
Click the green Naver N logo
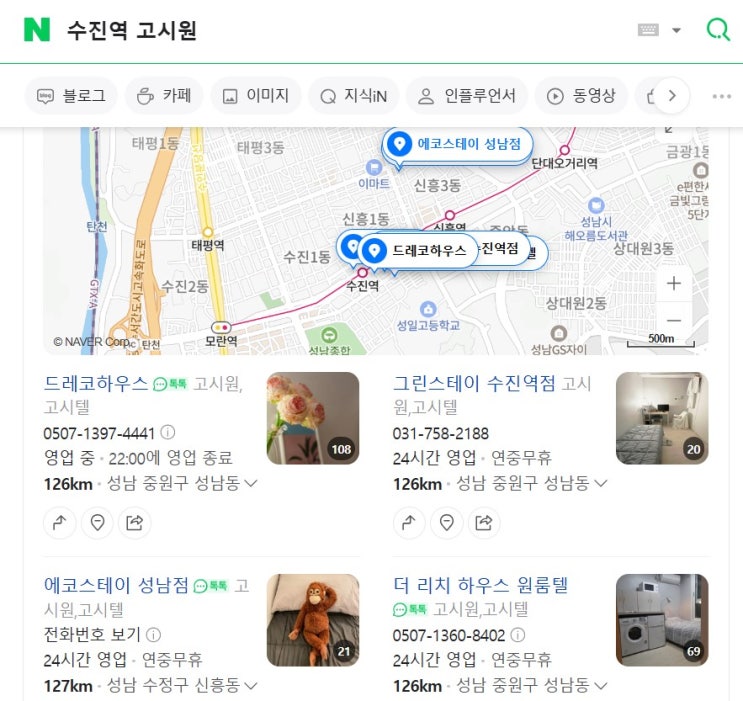pyautogui.click(x=37, y=29)
